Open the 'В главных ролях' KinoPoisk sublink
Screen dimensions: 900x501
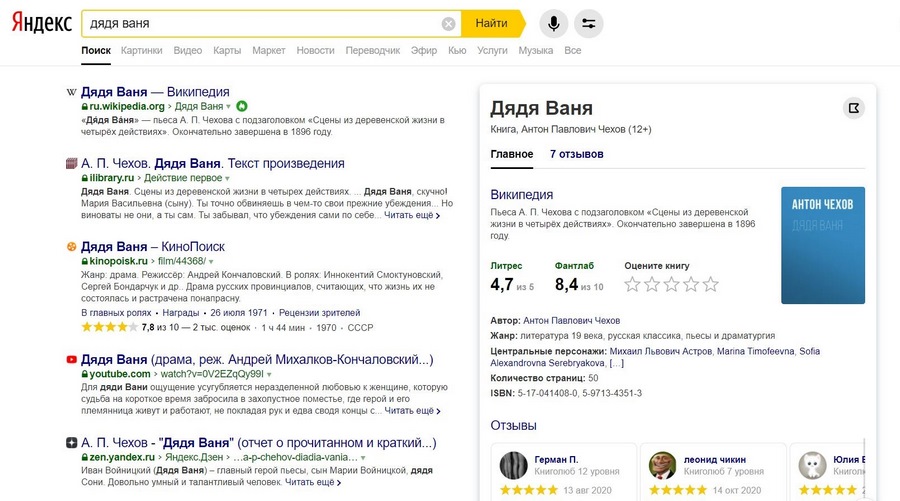click(x=116, y=313)
